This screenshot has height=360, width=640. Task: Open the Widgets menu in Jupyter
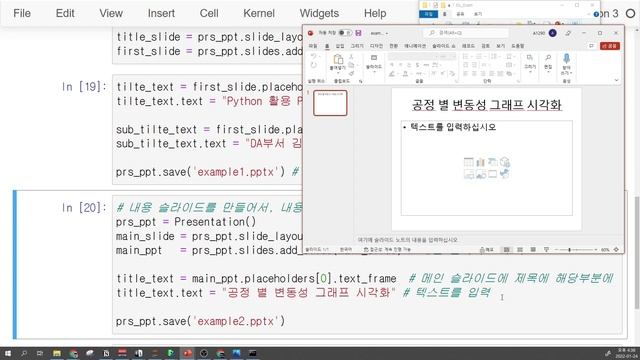pyautogui.click(x=319, y=13)
